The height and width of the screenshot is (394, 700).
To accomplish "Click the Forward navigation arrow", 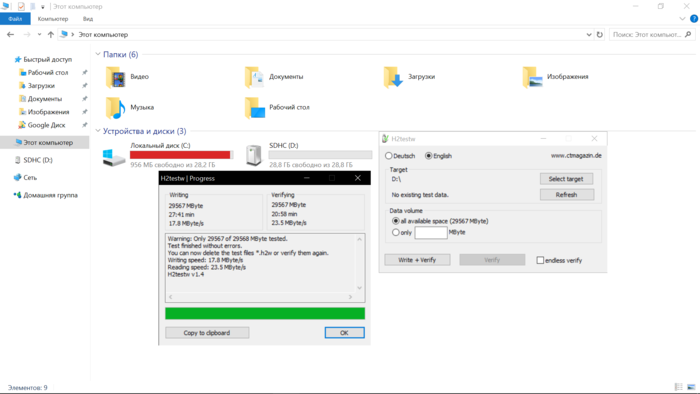I will coord(27,34).
